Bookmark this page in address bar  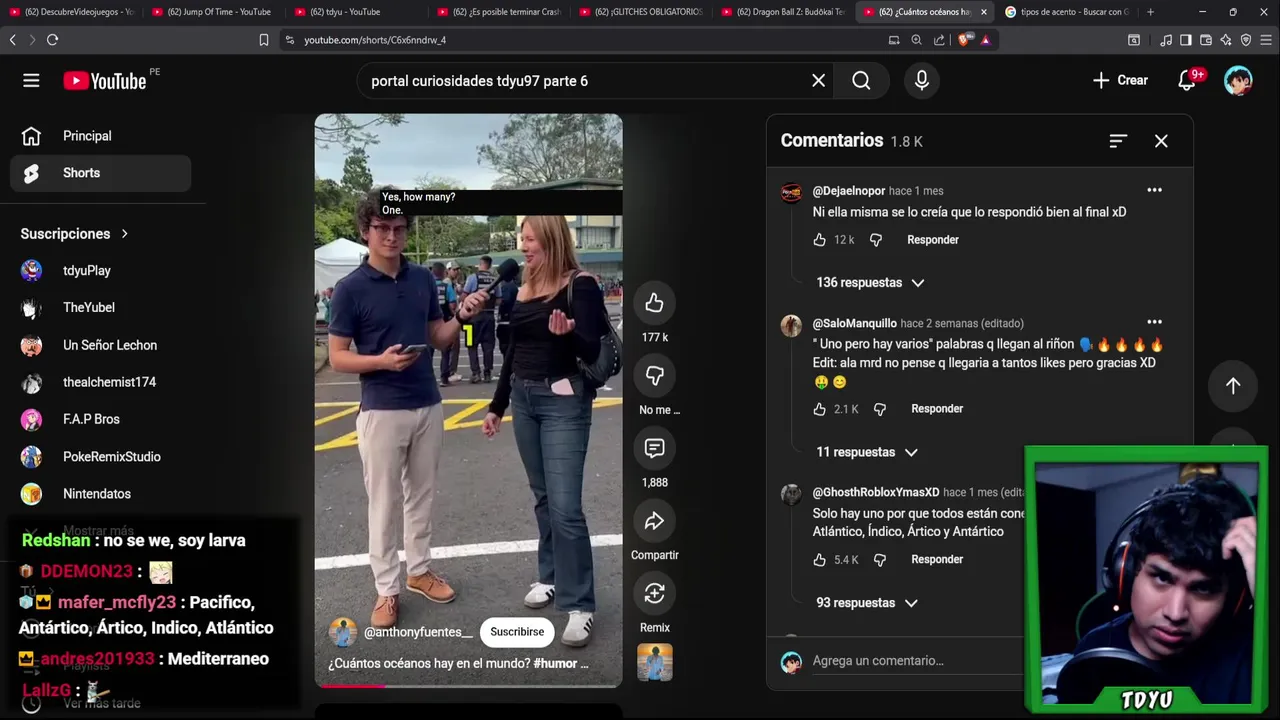pyautogui.click(x=264, y=40)
